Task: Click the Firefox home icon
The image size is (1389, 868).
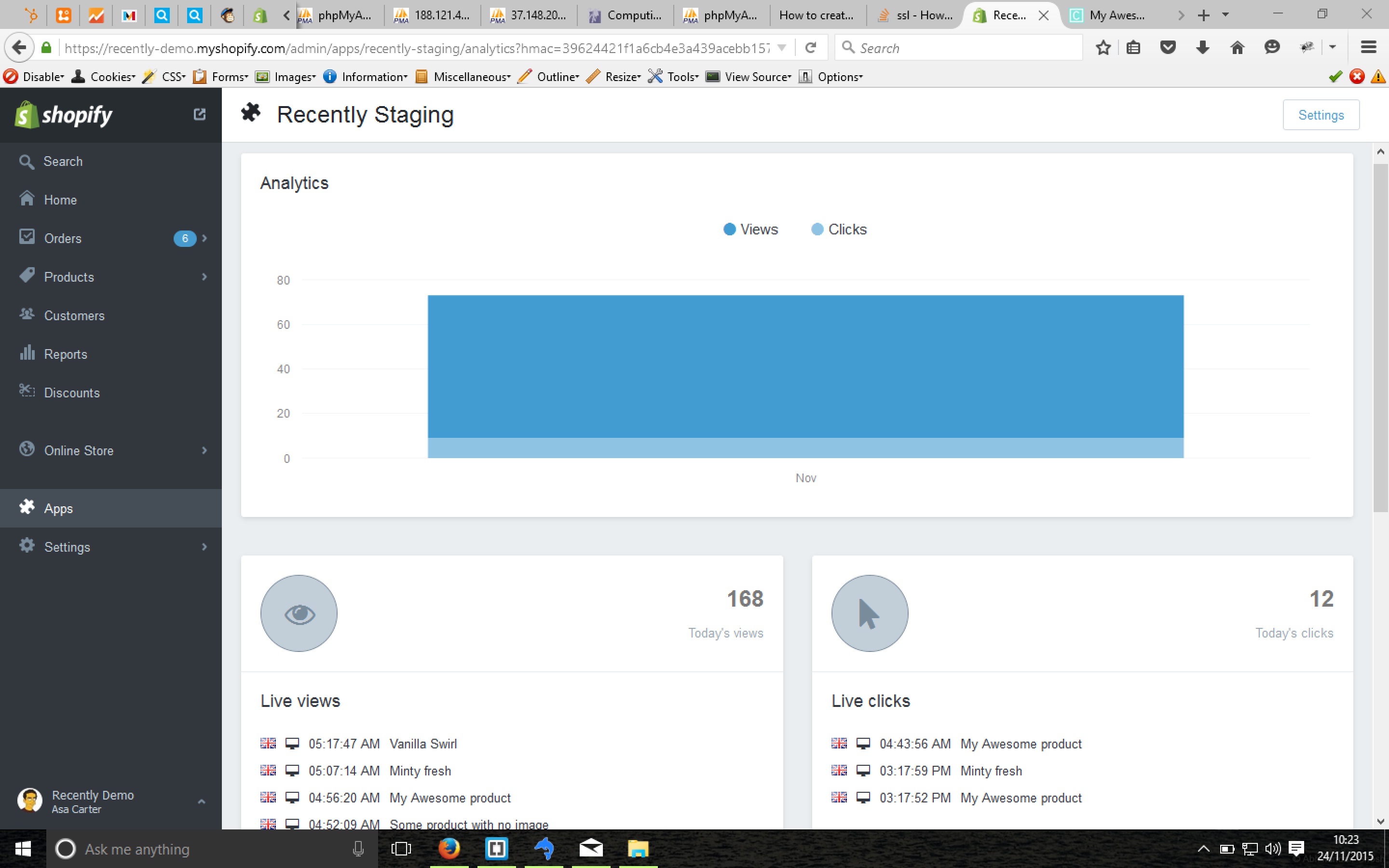Action: click(1237, 48)
